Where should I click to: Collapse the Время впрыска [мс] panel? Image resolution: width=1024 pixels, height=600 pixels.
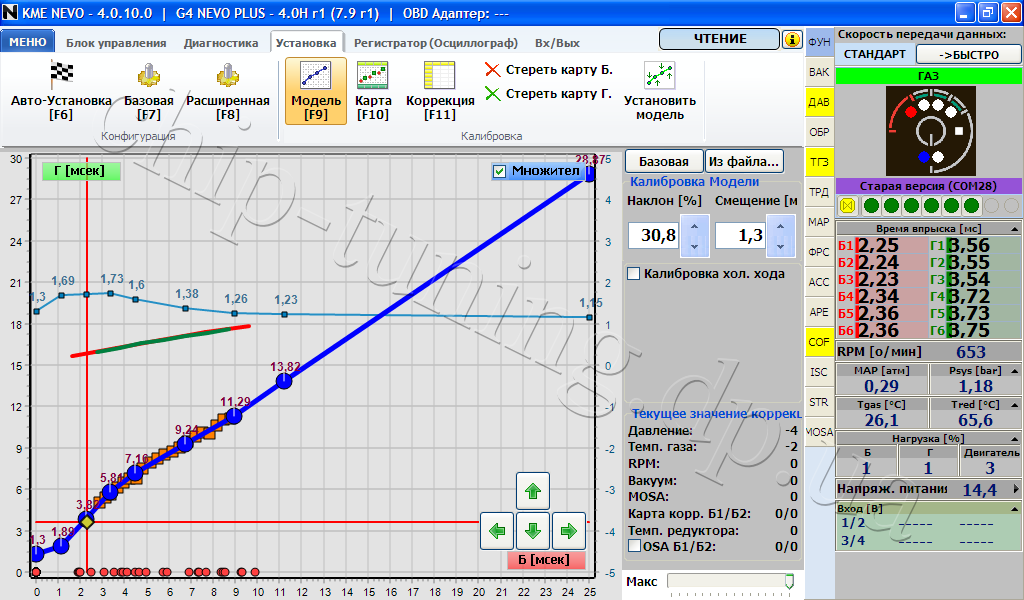(1014, 229)
